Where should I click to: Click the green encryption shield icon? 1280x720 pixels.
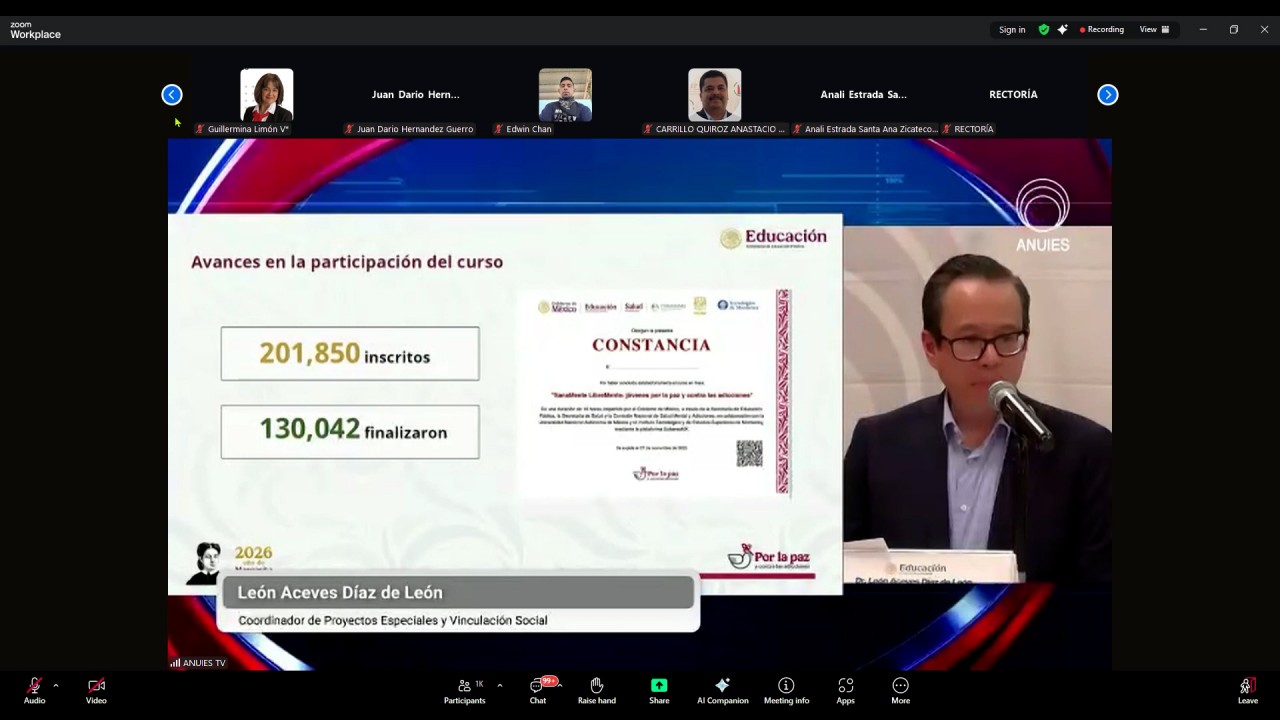(x=1044, y=30)
